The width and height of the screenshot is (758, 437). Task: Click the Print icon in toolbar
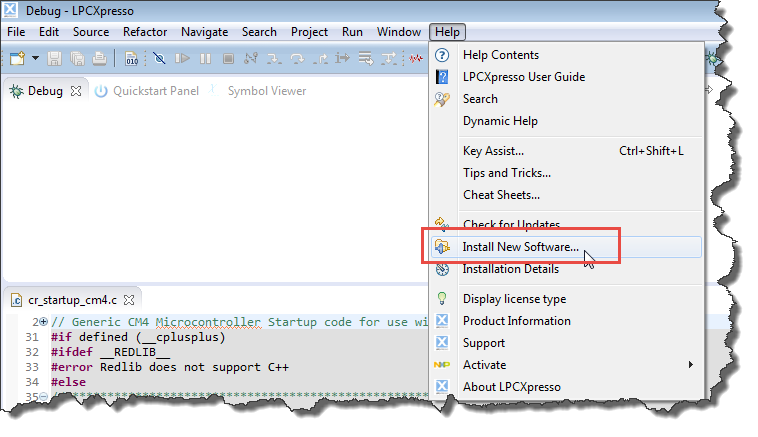[99, 59]
